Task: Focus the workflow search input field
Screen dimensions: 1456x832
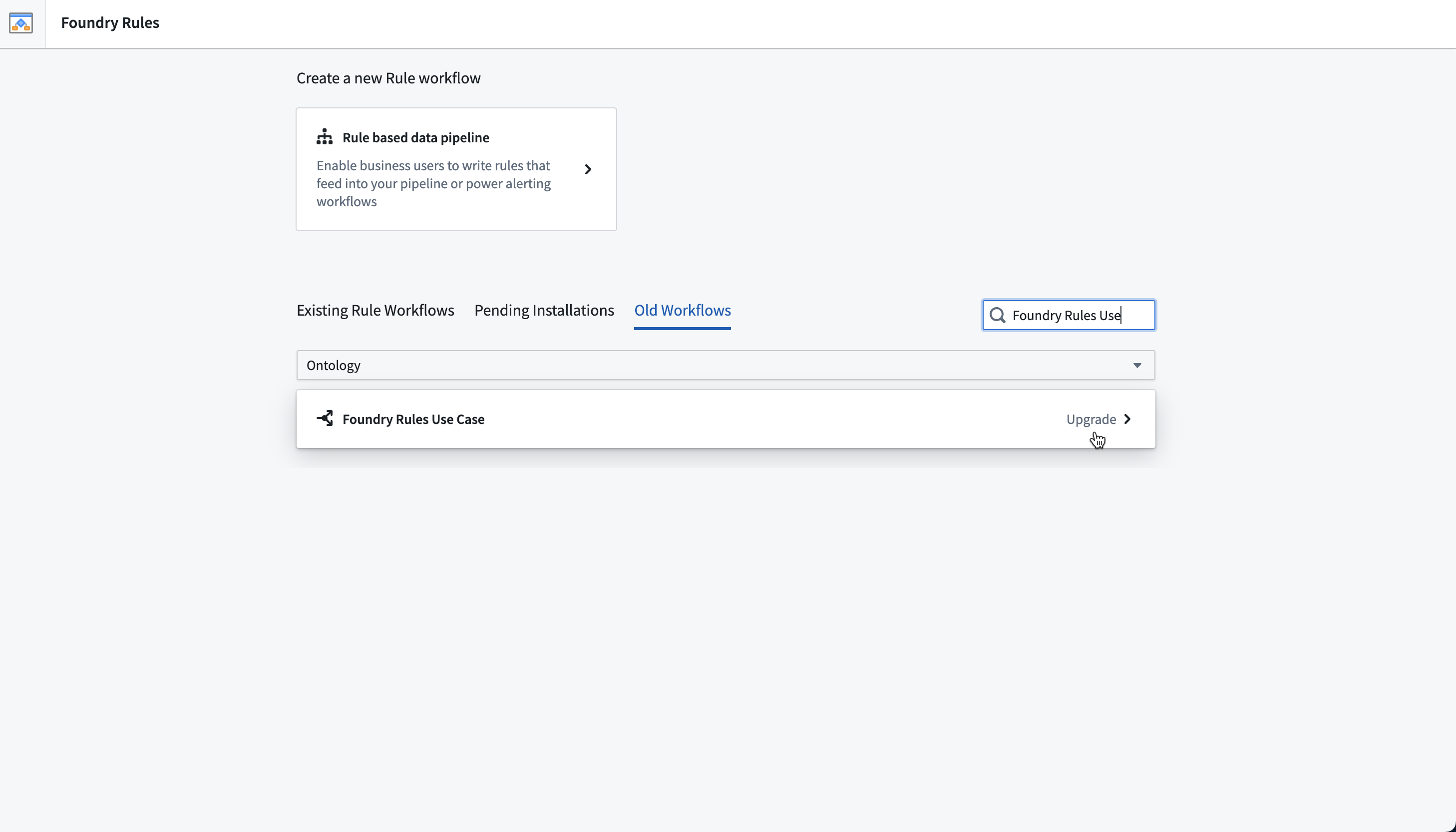Action: (1069, 316)
